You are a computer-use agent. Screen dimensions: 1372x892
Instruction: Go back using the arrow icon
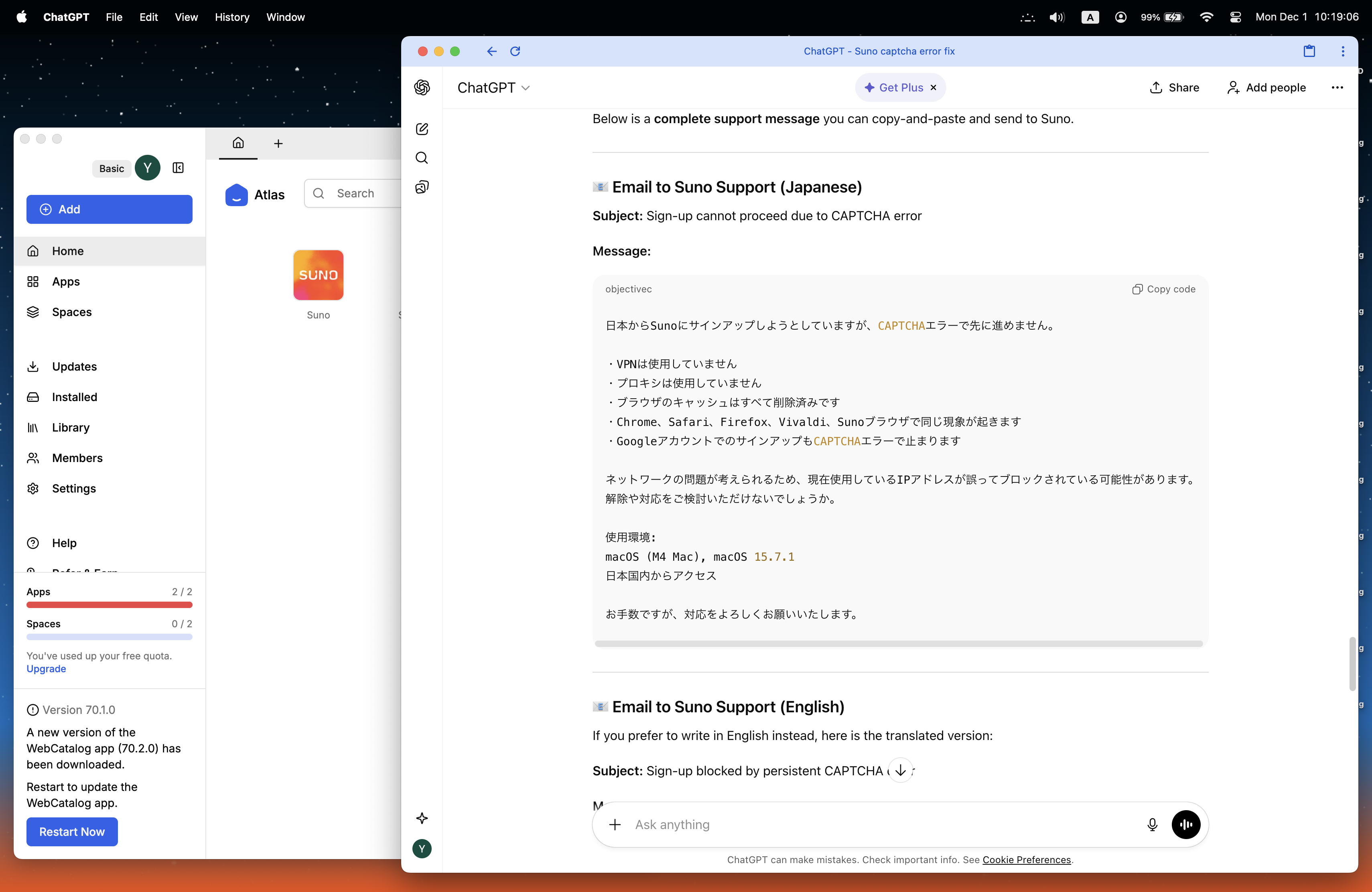pyautogui.click(x=491, y=51)
